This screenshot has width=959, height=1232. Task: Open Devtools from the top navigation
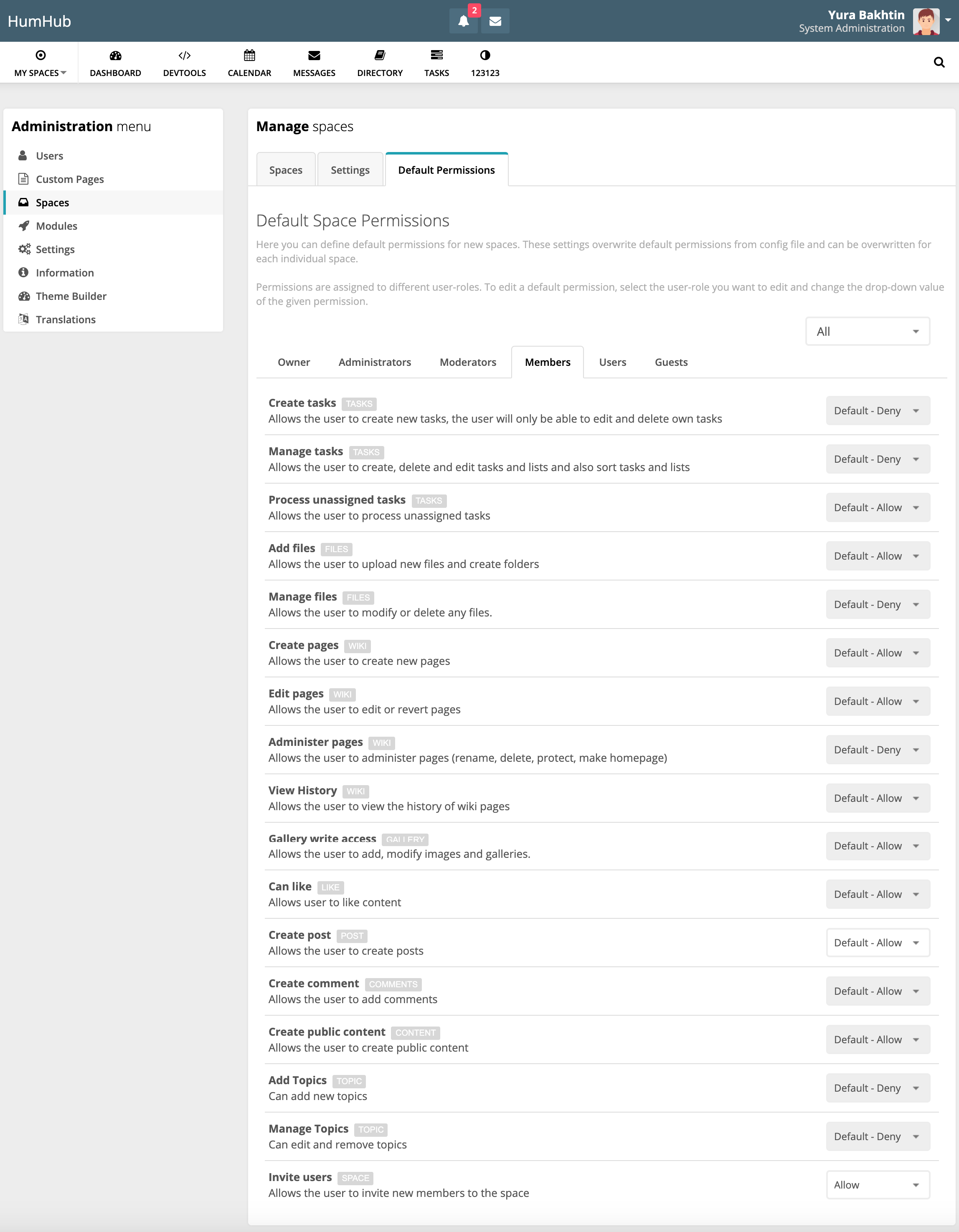pyautogui.click(x=185, y=62)
